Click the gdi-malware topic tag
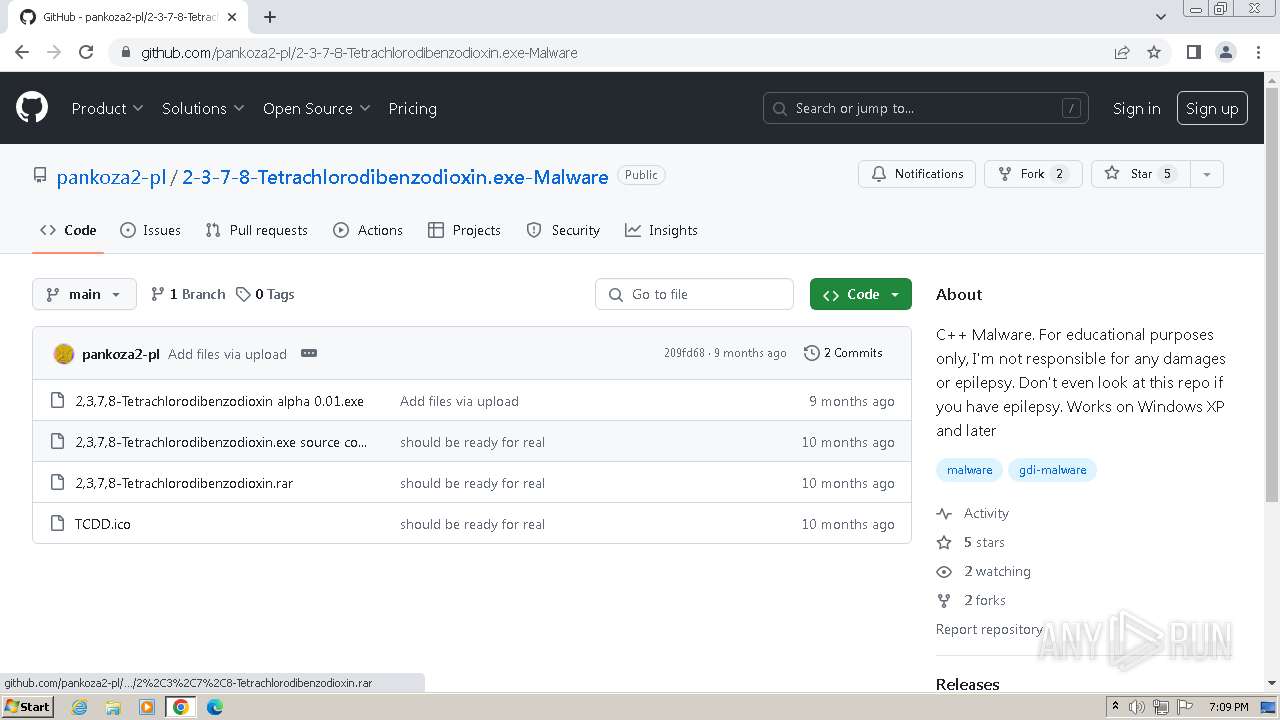 1052,470
